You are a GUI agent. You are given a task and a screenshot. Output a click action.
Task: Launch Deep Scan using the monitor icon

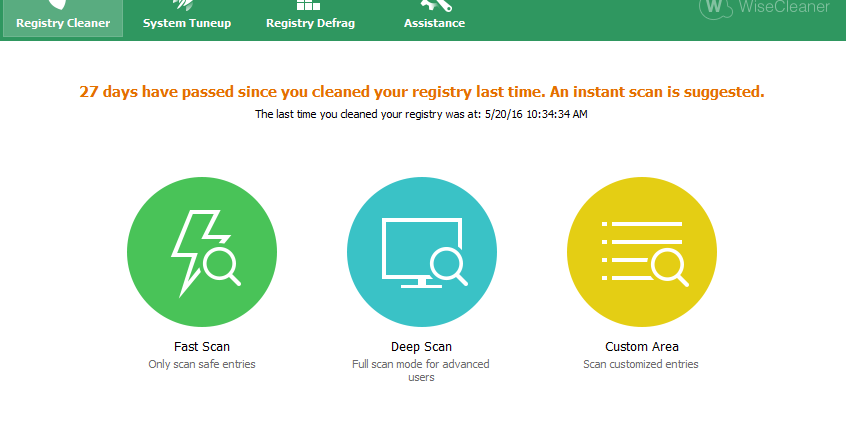[x=422, y=252]
